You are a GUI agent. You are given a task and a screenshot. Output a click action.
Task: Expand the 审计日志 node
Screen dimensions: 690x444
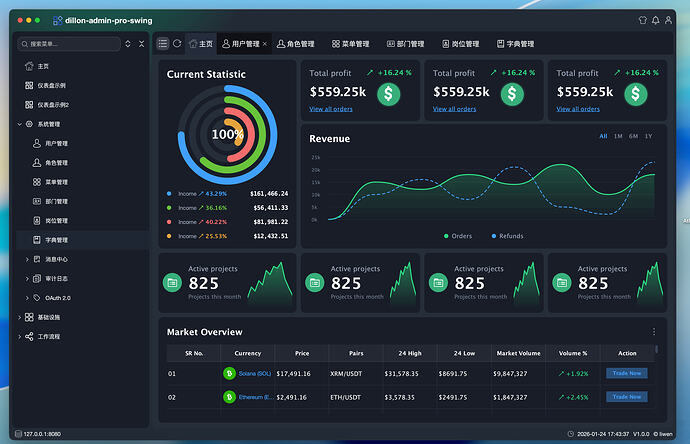click(x=27, y=279)
